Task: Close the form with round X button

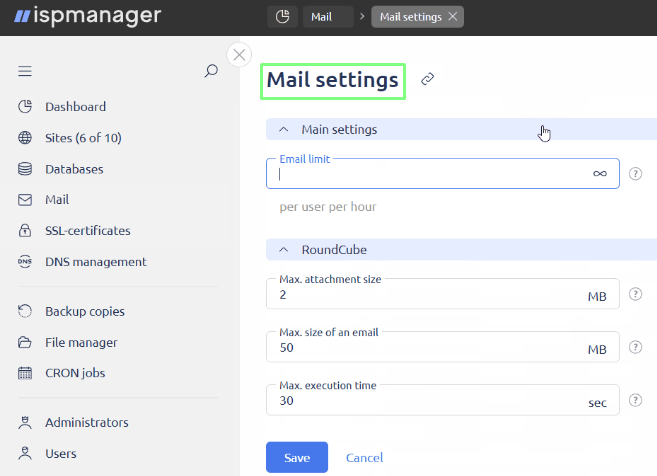Action: tap(239, 54)
